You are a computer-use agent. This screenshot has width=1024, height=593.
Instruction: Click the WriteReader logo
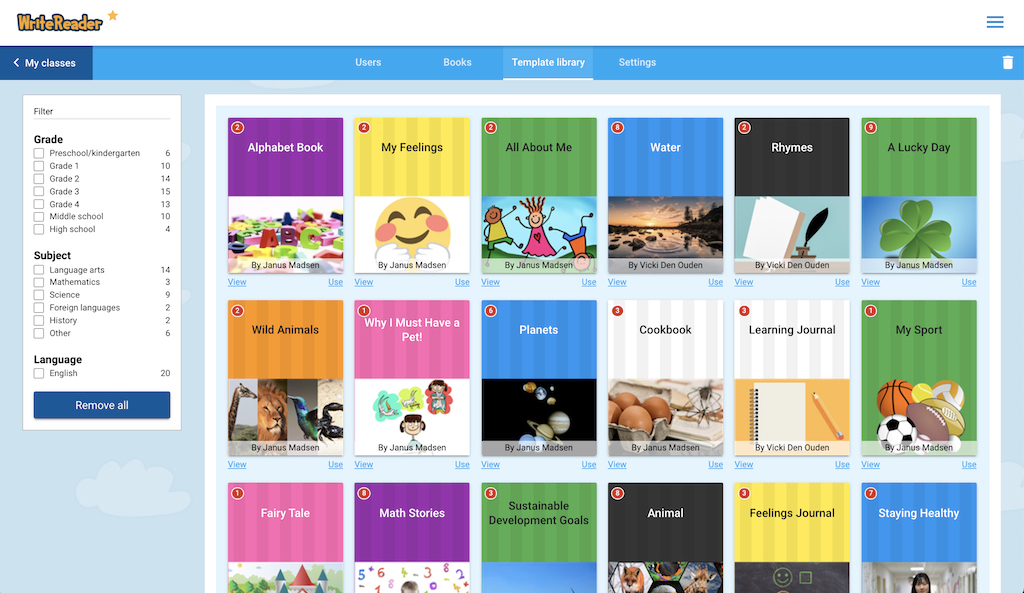tap(67, 22)
